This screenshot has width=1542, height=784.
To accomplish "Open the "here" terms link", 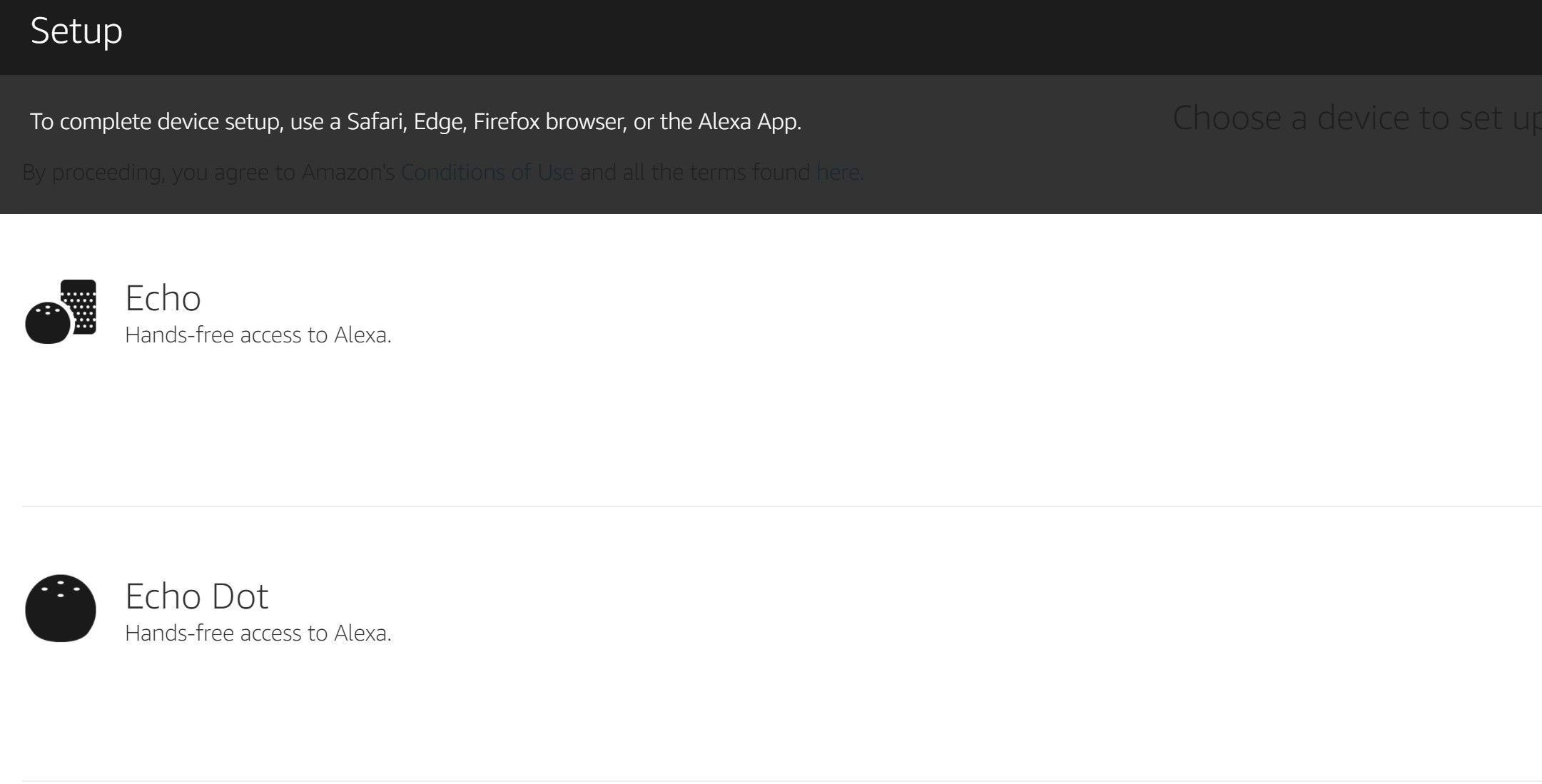I will (838, 172).
